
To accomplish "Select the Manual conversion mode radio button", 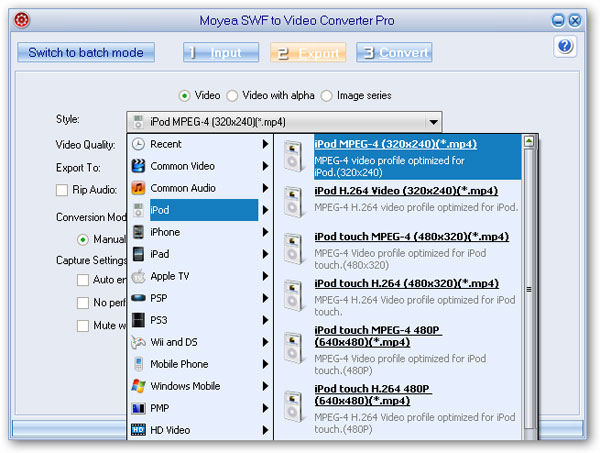I will (83, 240).
